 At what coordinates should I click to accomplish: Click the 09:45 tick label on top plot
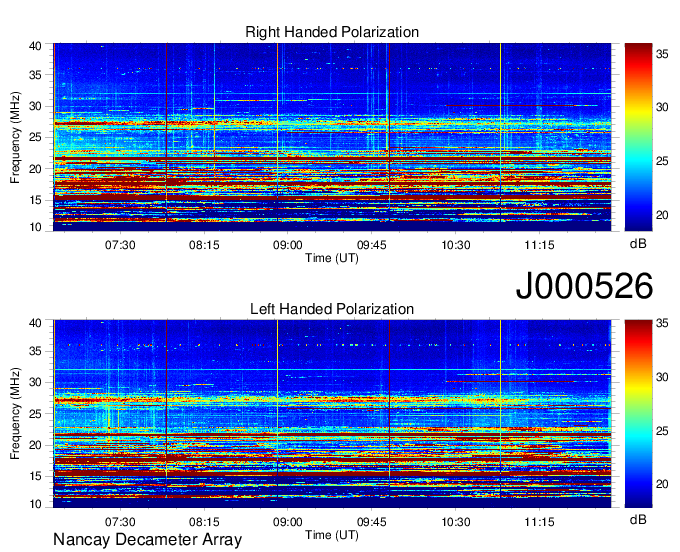coord(372,245)
